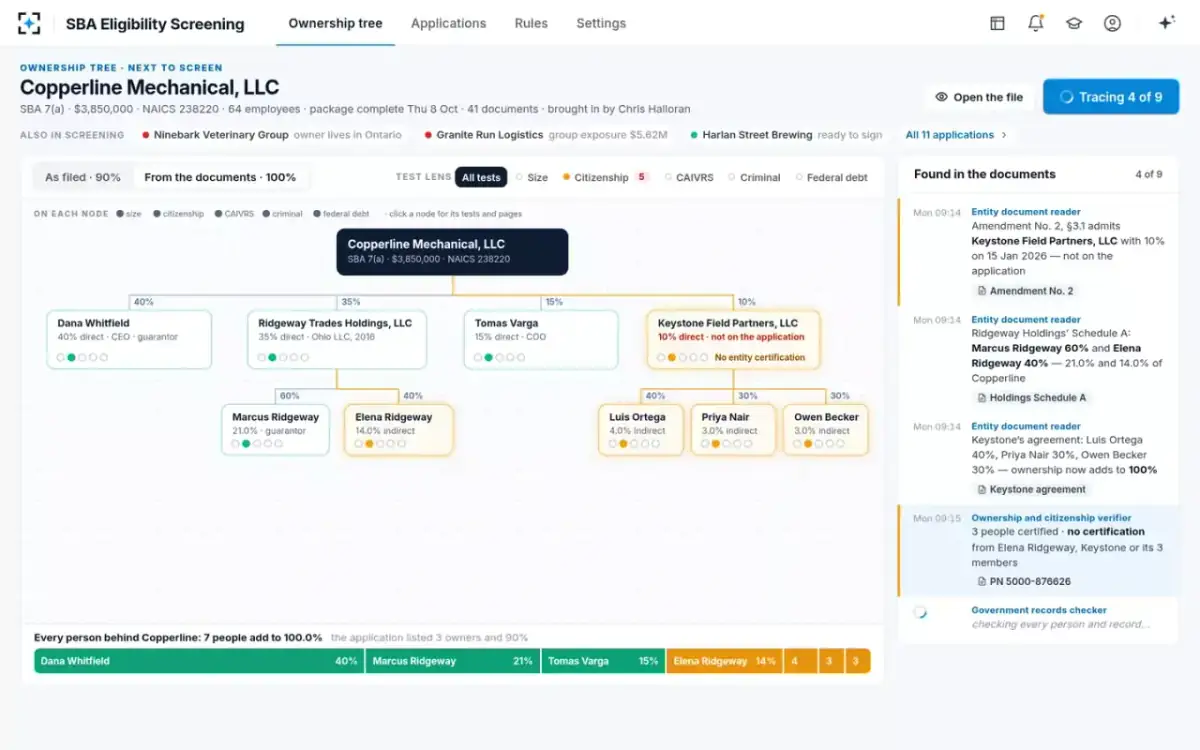Open the Ownership and citizenship verifier entry
1200x750 pixels.
[1038, 550]
